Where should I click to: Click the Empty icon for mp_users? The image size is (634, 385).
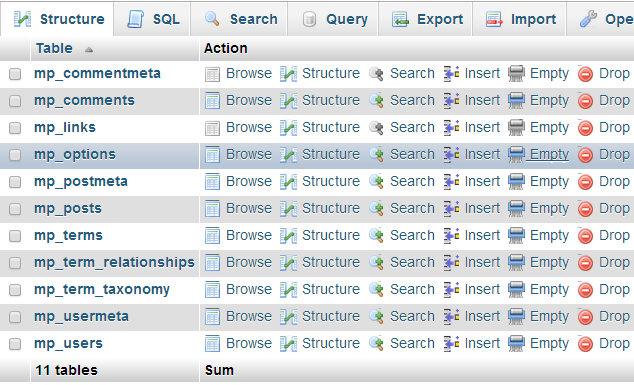pos(516,344)
